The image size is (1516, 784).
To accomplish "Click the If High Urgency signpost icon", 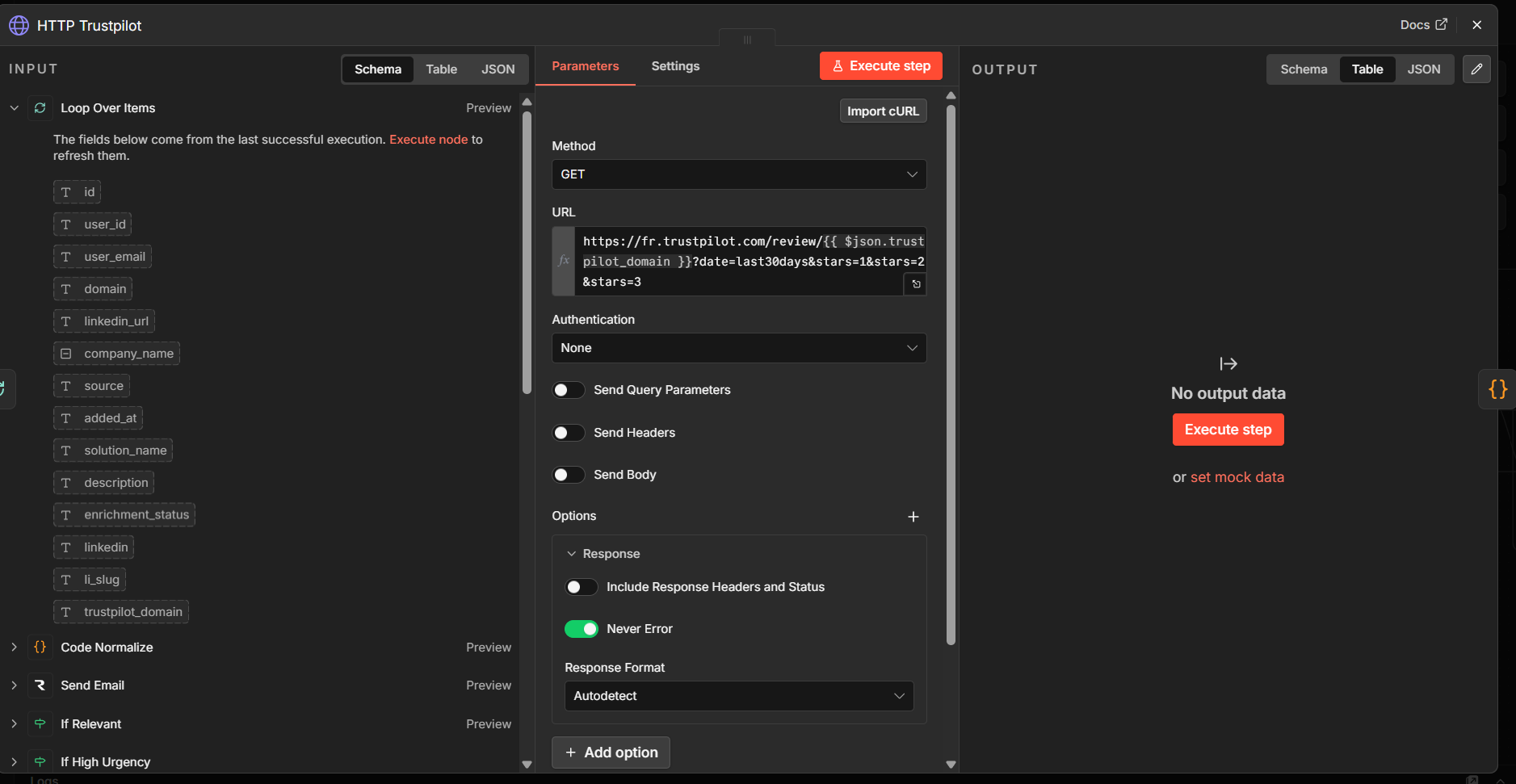I will click(x=40, y=761).
